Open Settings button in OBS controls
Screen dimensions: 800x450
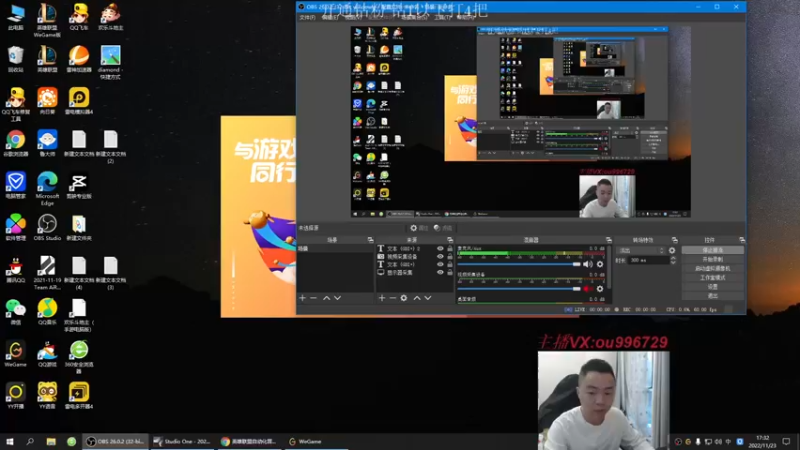(x=713, y=287)
